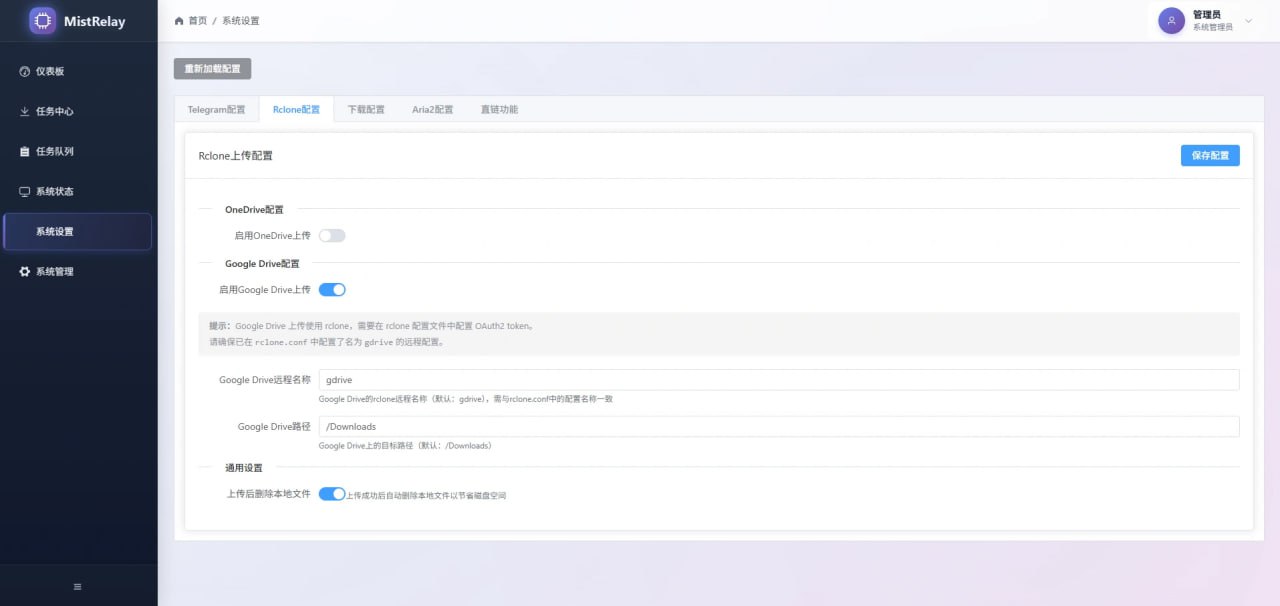
Task: Click the 首页 breadcrumb link
Action: [x=198, y=21]
